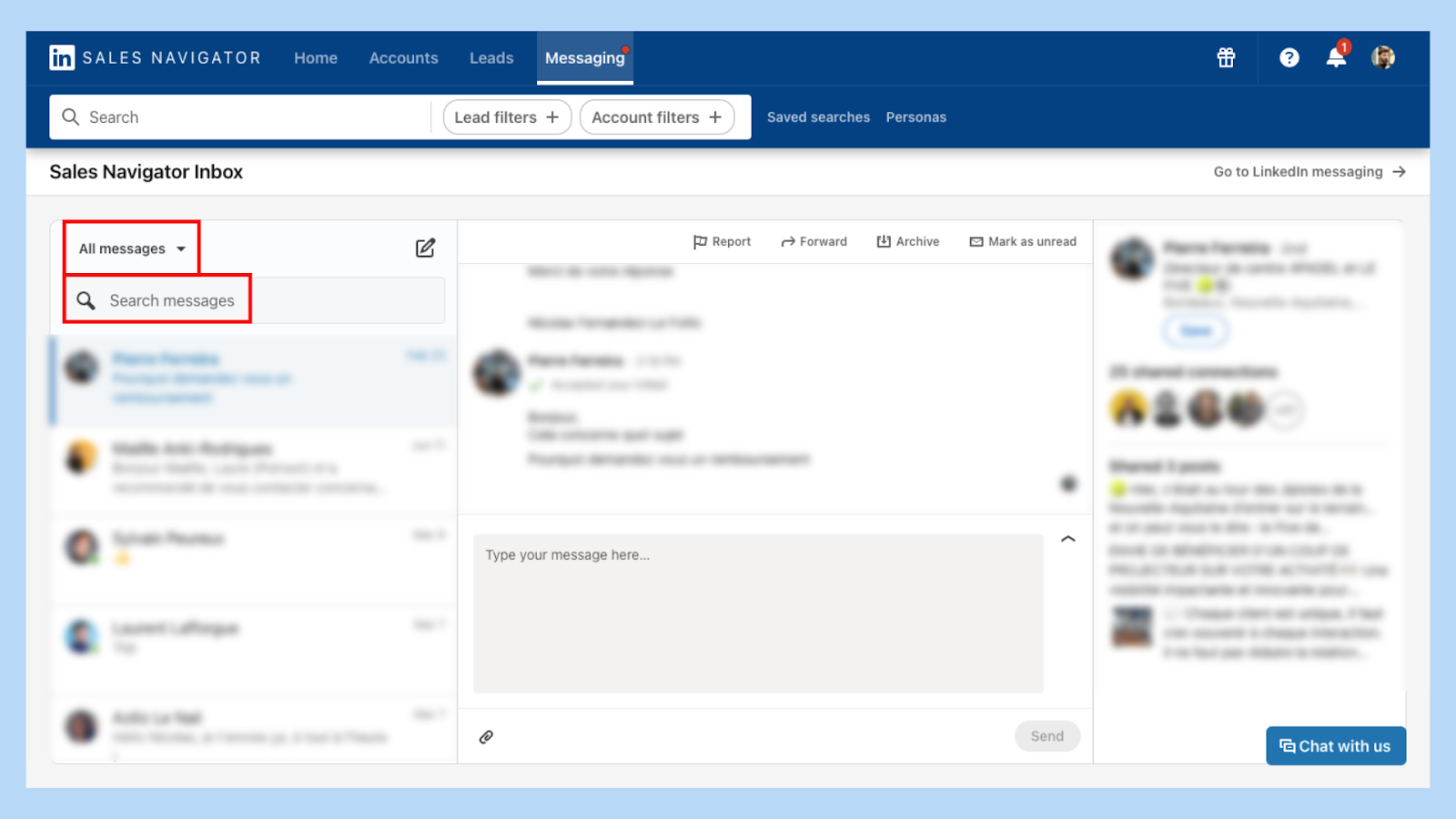This screenshot has width=1456, height=819.
Task: Open the All messages dropdown
Action: pyautogui.click(x=132, y=248)
